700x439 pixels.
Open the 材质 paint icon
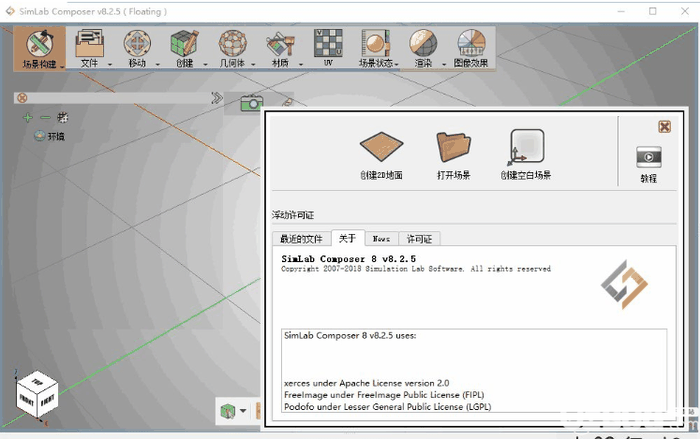pyautogui.click(x=280, y=44)
